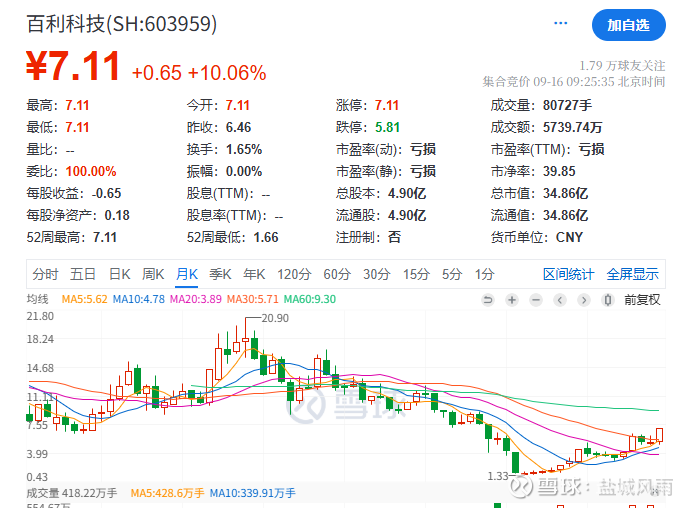Viewport: 693px width, 508px height.
Task: Click the MA30:5.71 indicator label
Action: tap(252, 299)
